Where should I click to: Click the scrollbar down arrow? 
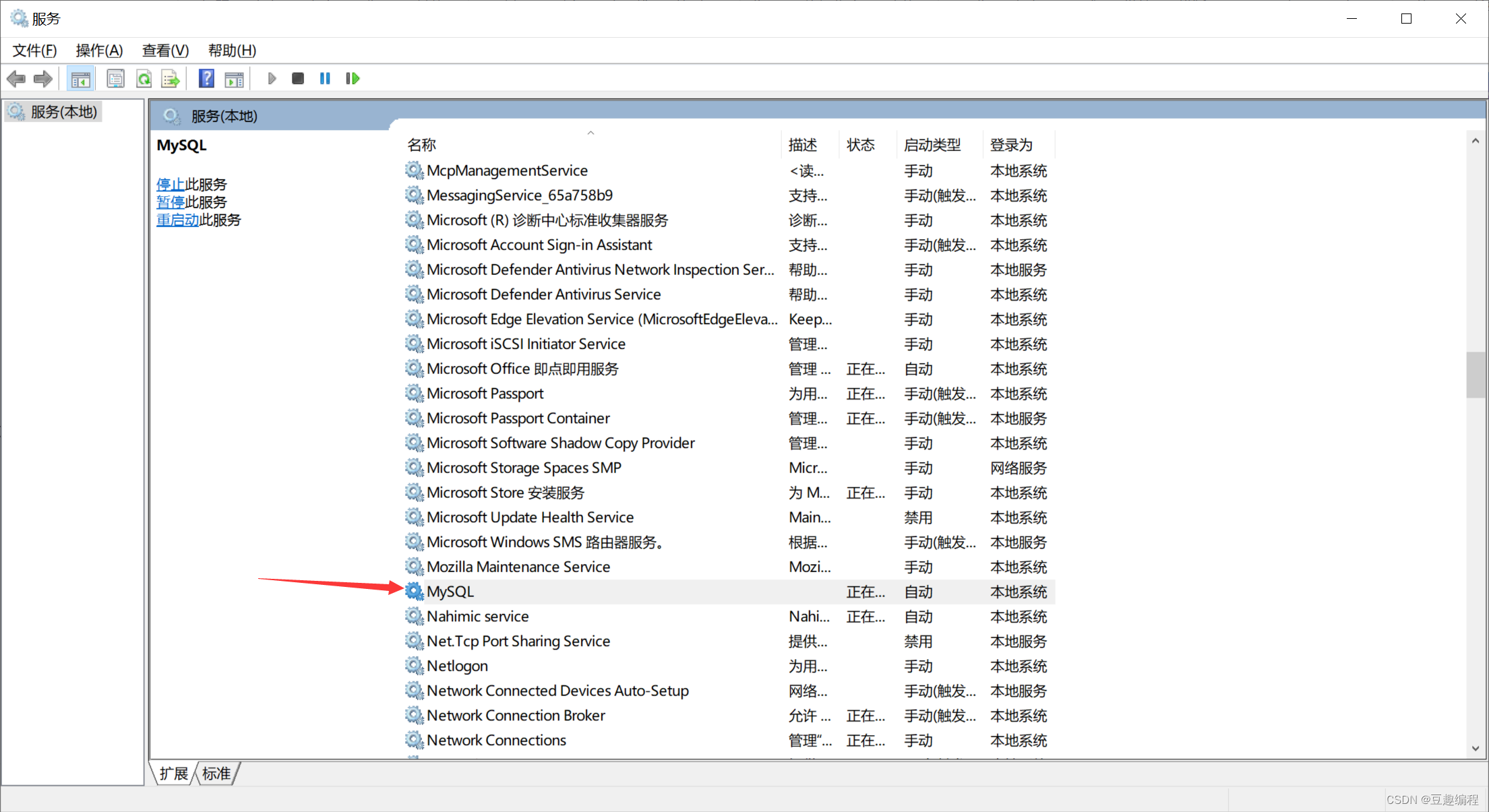[x=1476, y=748]
